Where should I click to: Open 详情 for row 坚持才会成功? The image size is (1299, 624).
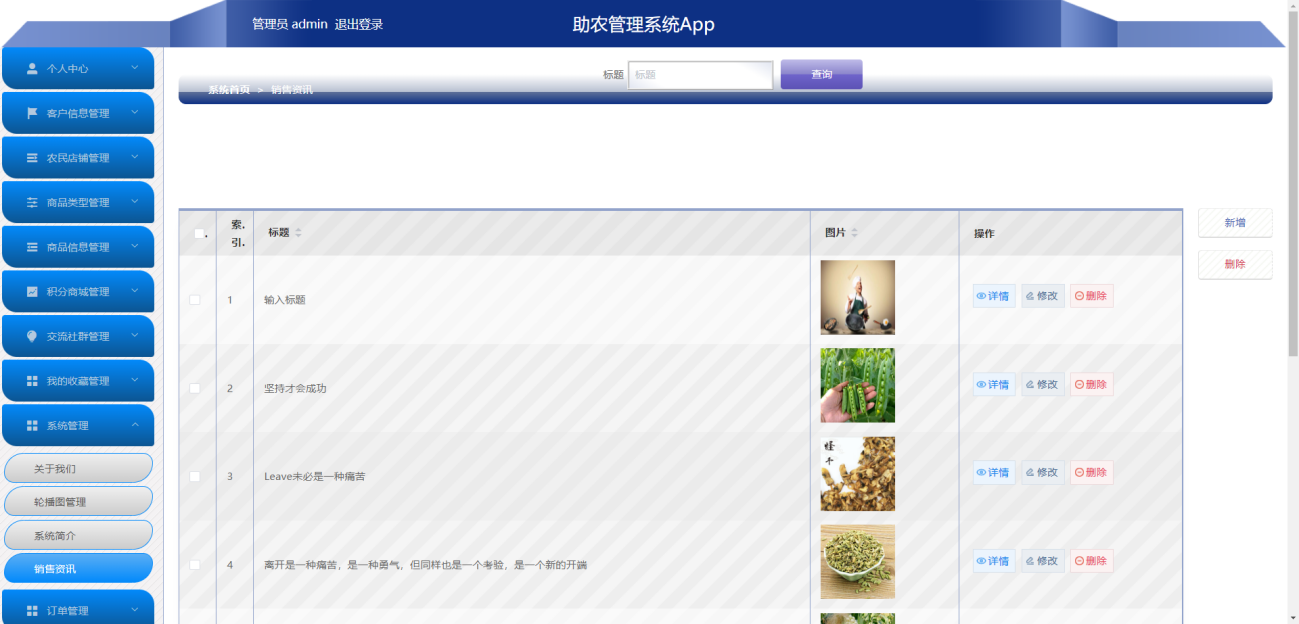(x=994, y=384)
